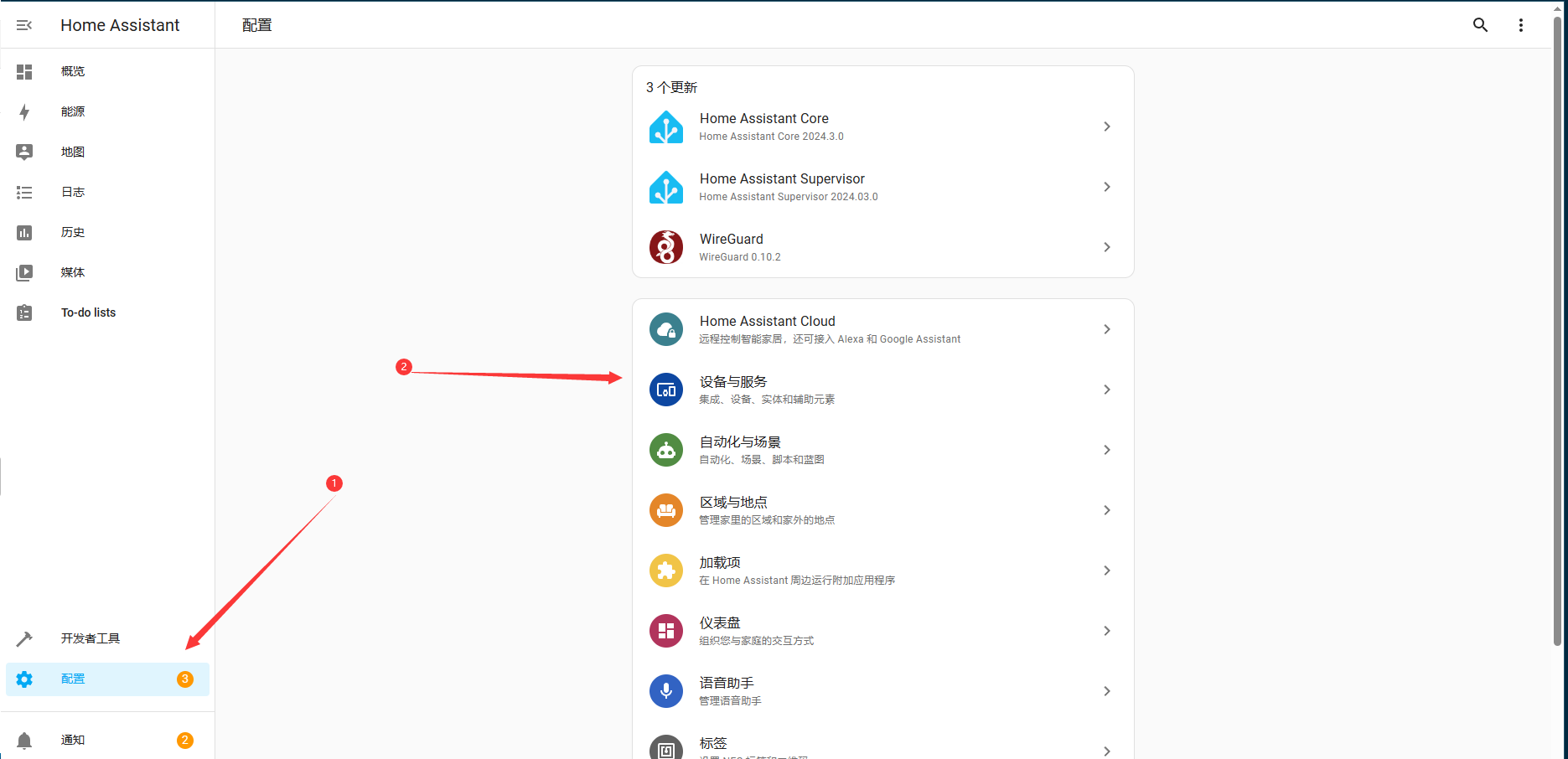The width and height of the screenshot is (1568, 759).
Task: Open Home Assistant Cloud row chevron
Action: [1107, 329]
